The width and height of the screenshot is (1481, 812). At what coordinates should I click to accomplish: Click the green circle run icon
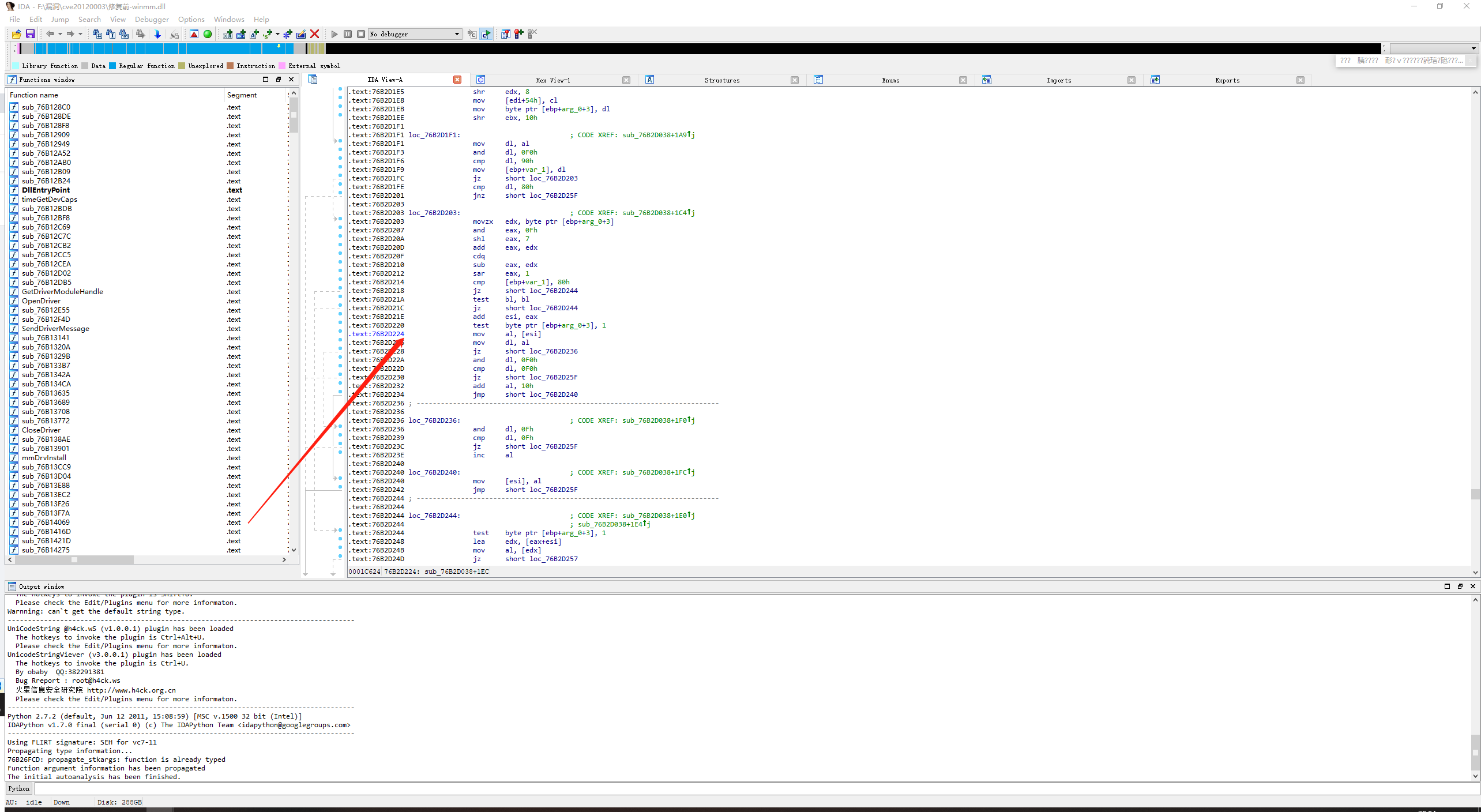[x=208, y=34]
